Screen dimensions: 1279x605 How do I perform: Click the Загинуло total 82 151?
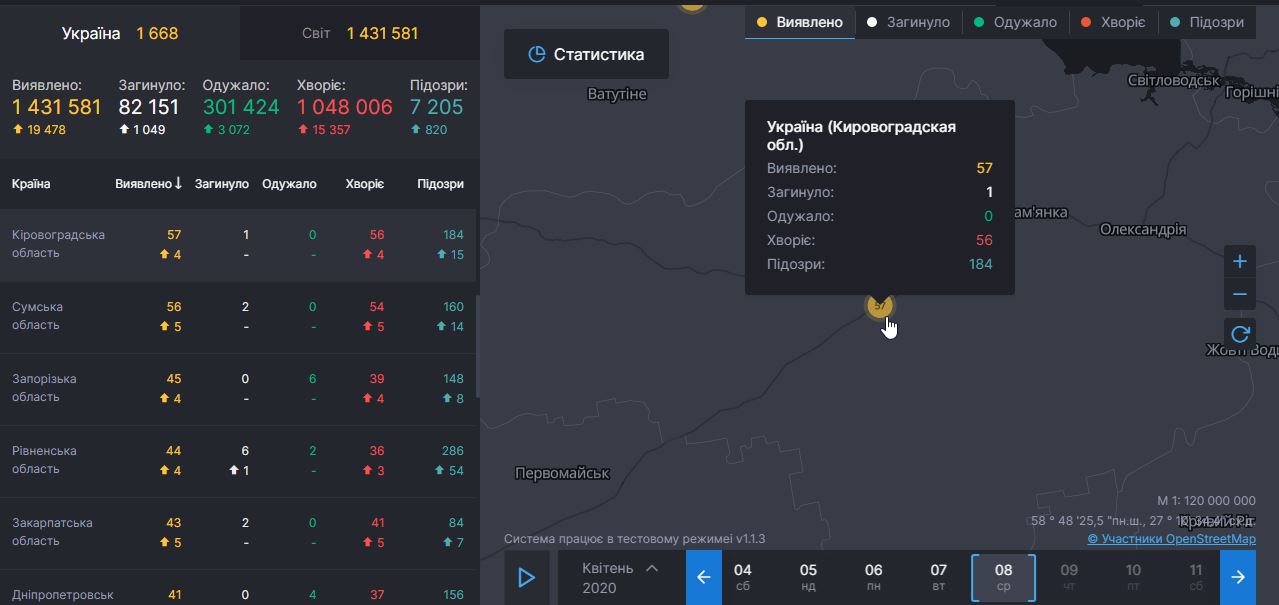(149, 107)
